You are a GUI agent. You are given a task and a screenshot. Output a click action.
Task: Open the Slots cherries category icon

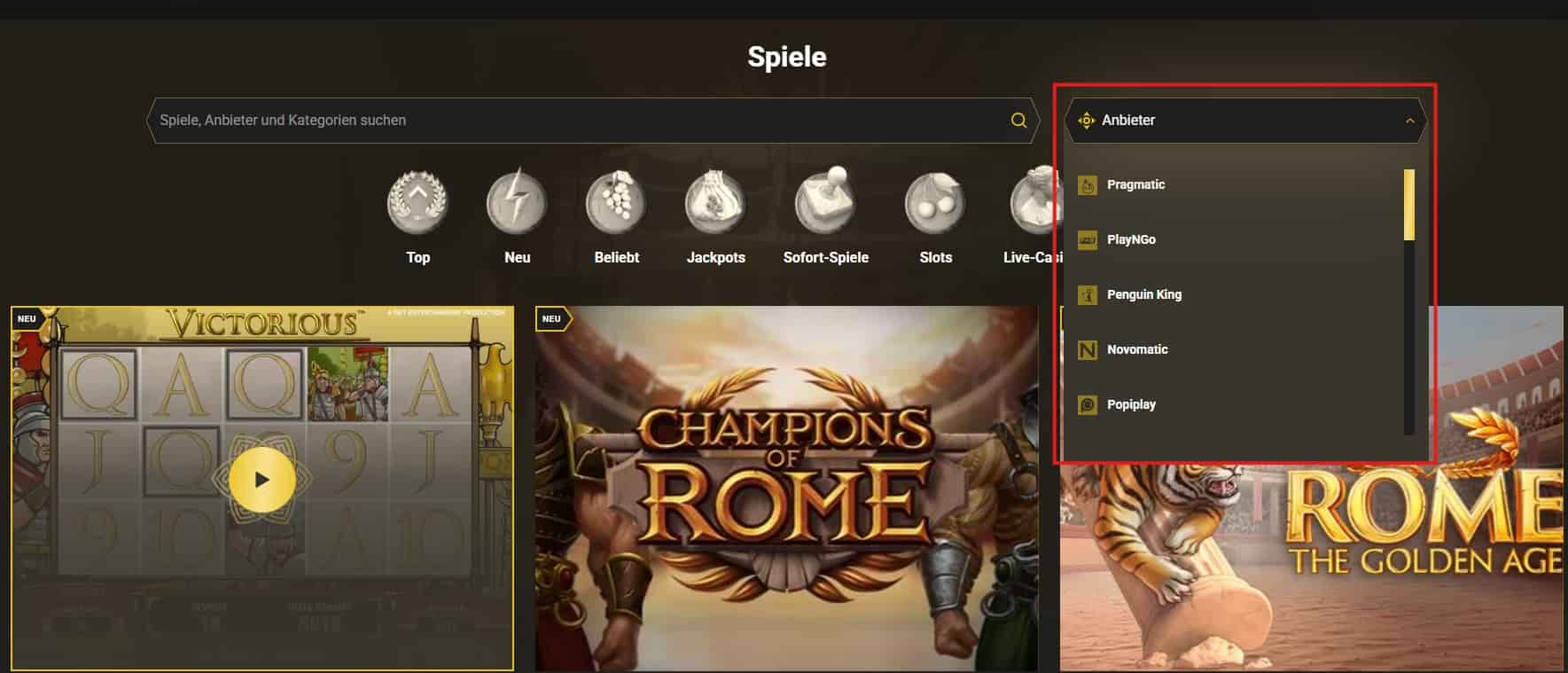[x=935, y=202]
